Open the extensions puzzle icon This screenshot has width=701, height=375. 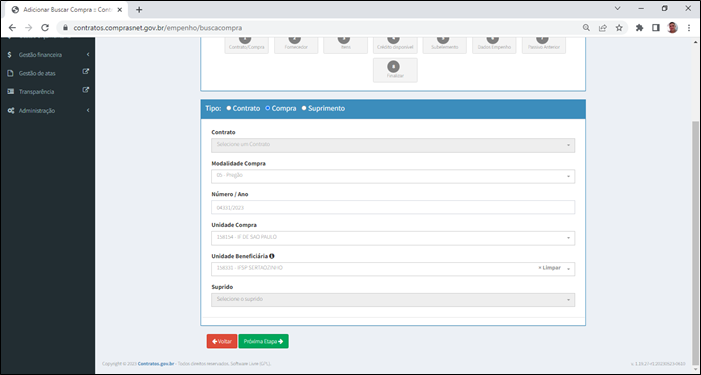pos(639,28)
